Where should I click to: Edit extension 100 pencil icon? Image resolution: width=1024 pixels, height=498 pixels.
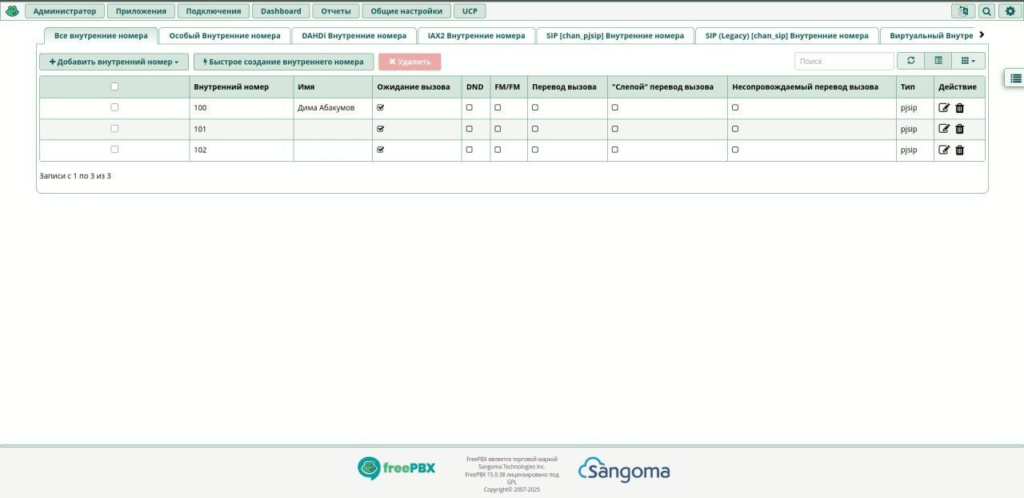tap(944, 108)
